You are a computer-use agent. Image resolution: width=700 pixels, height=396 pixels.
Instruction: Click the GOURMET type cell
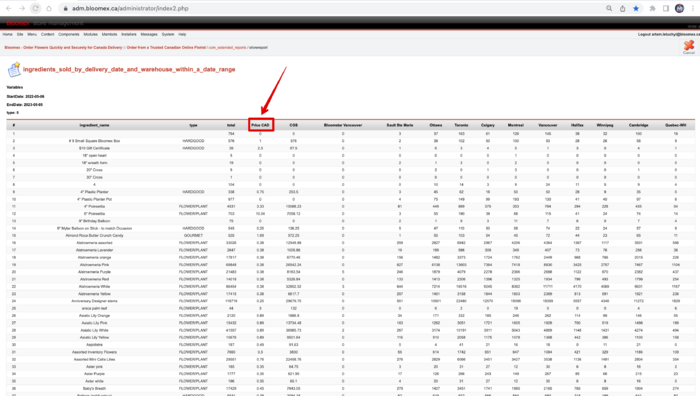tap(193, 236)
